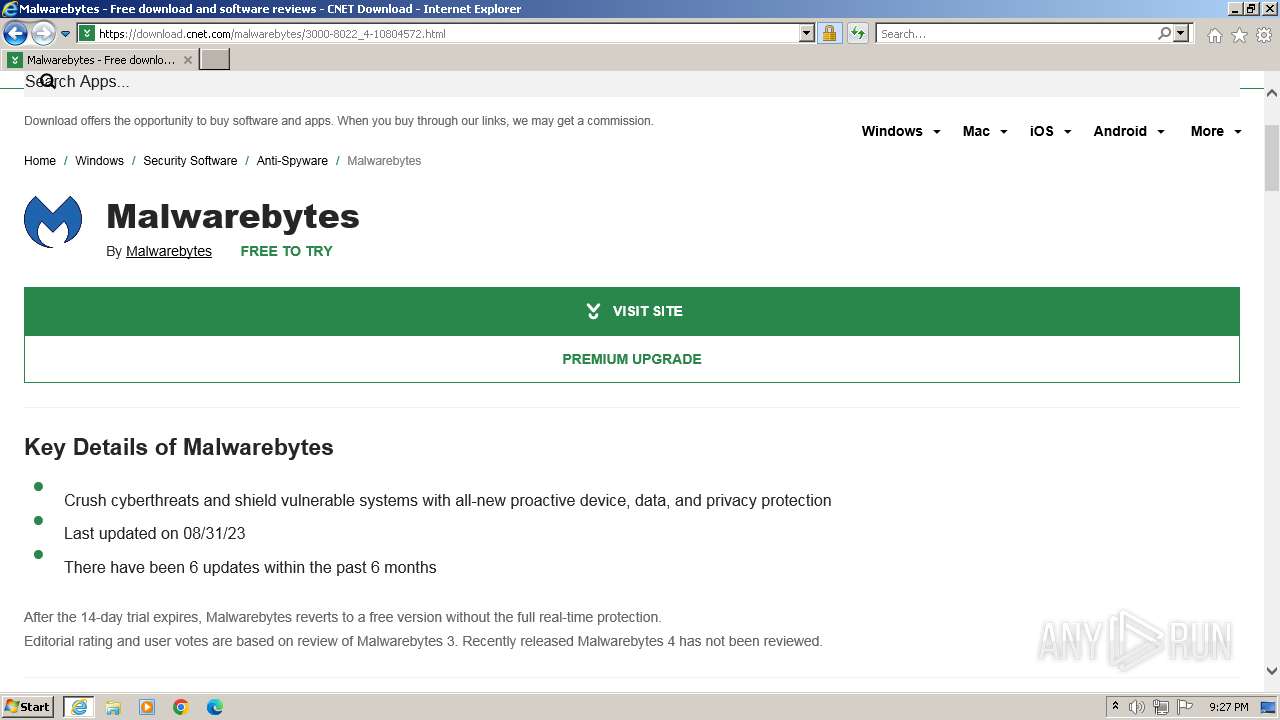Click the volume speaker tray icon

[x=1137, y=707]
